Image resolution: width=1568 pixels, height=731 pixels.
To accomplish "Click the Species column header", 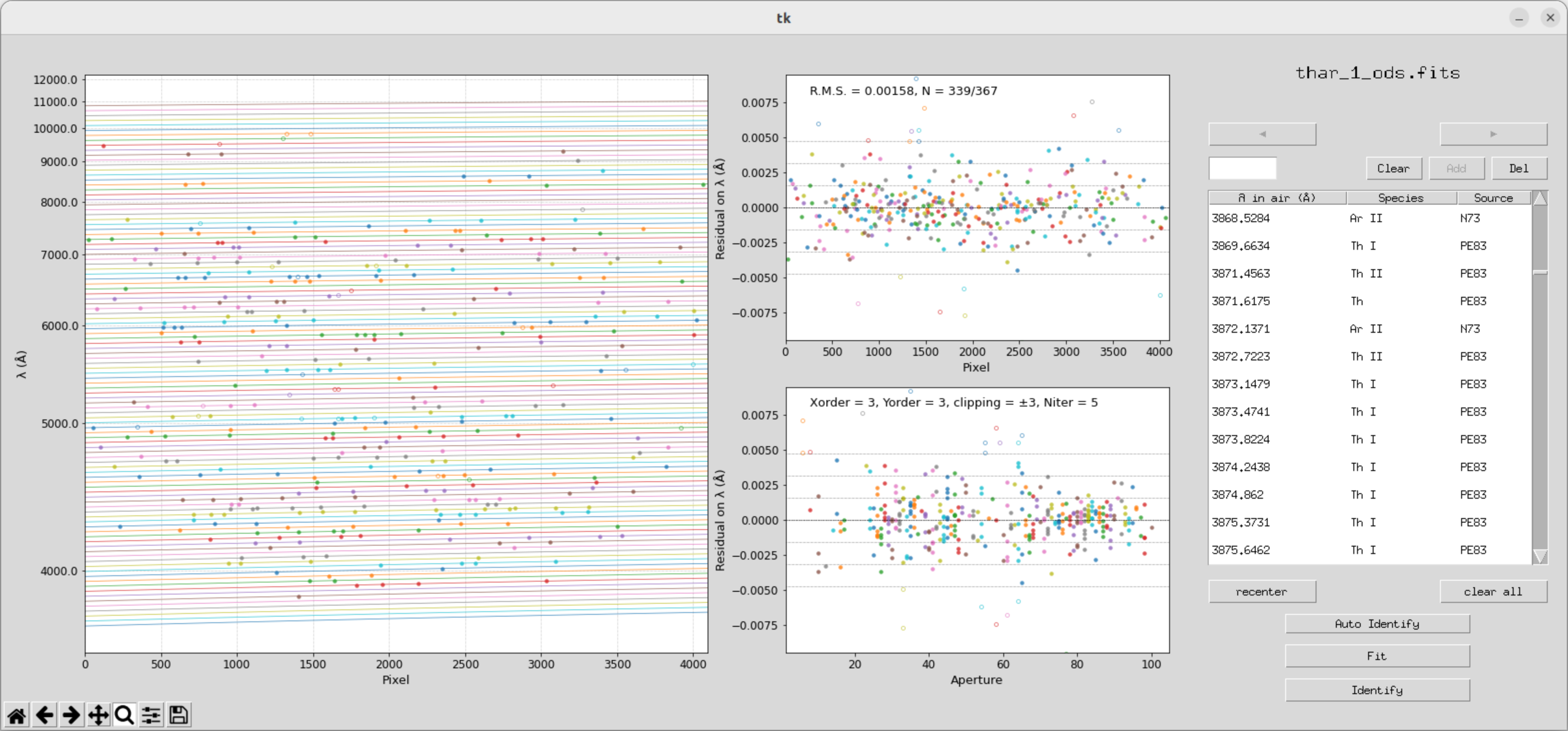I will click(x=1401, y=198).
